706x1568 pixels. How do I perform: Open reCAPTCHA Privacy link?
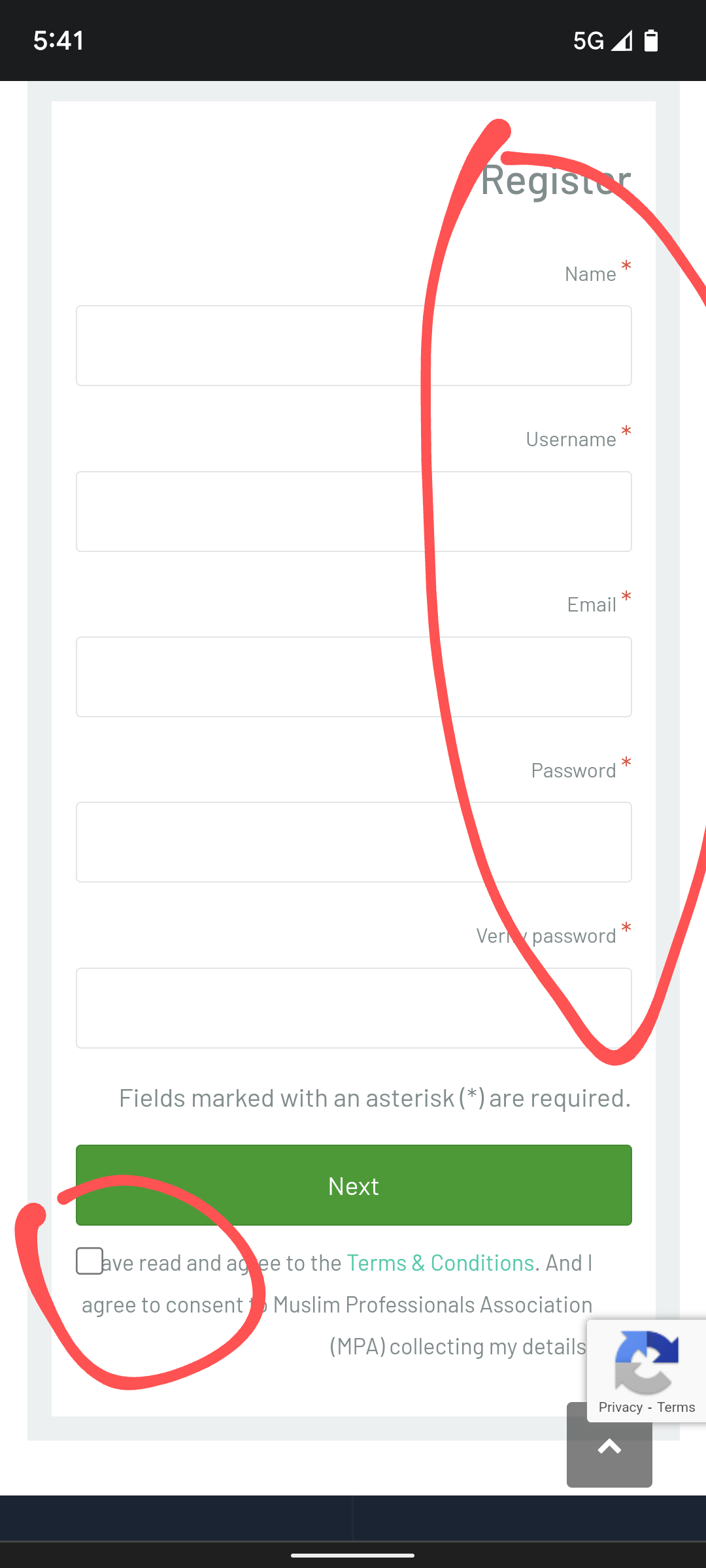(620, 1407)
